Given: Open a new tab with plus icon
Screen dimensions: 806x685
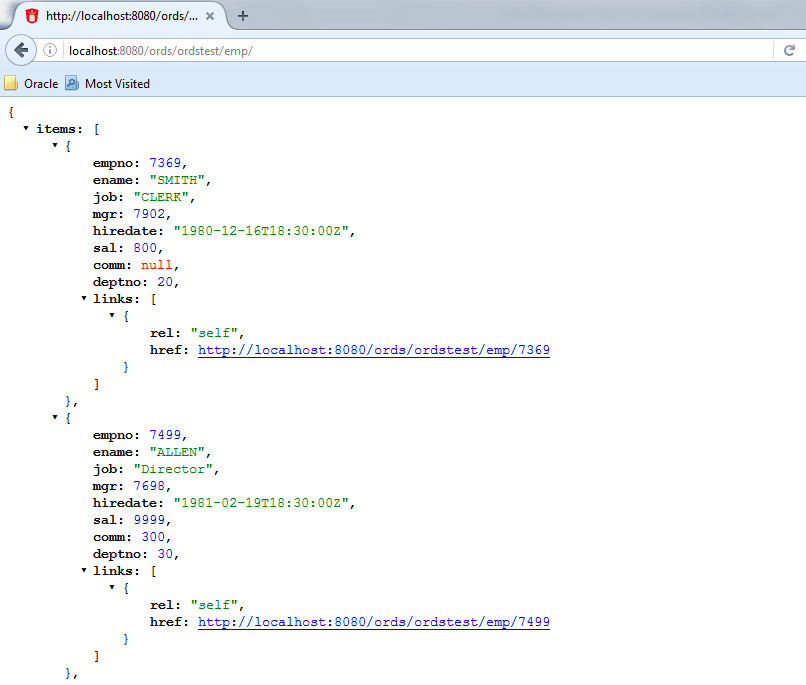Looking at the screenshot, I should (243, 16).
